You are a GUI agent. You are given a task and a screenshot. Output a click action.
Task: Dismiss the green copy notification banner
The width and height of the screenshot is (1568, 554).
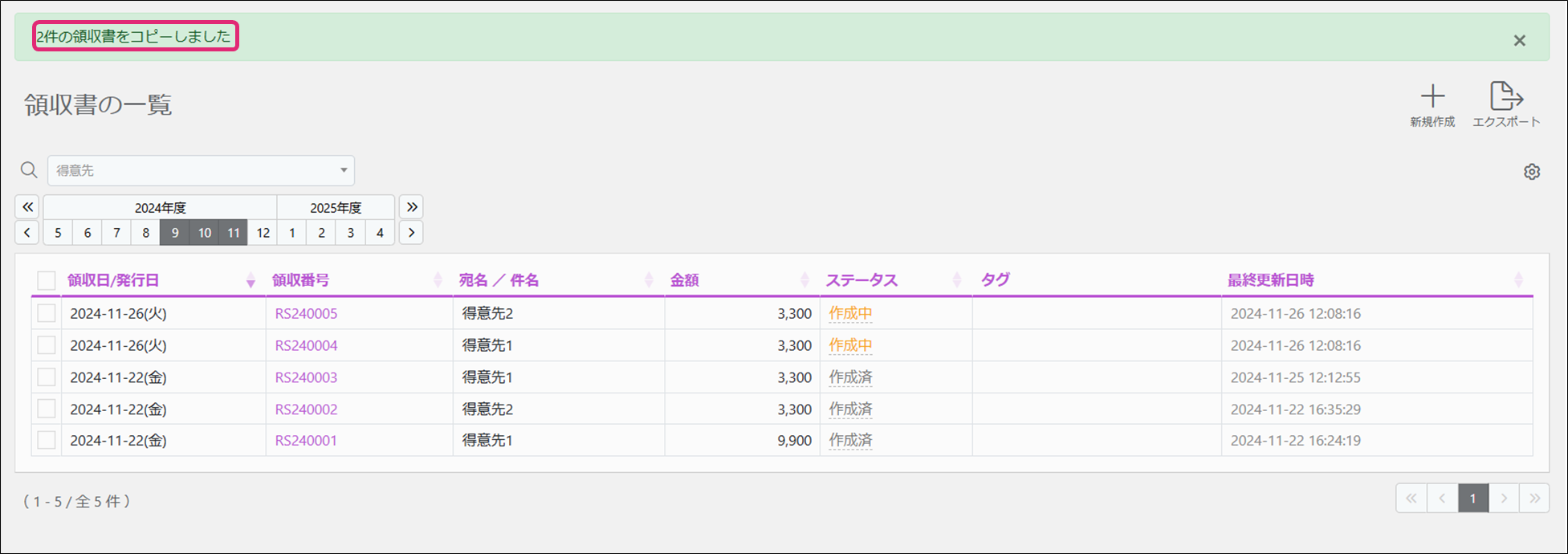coord(1519,40)
